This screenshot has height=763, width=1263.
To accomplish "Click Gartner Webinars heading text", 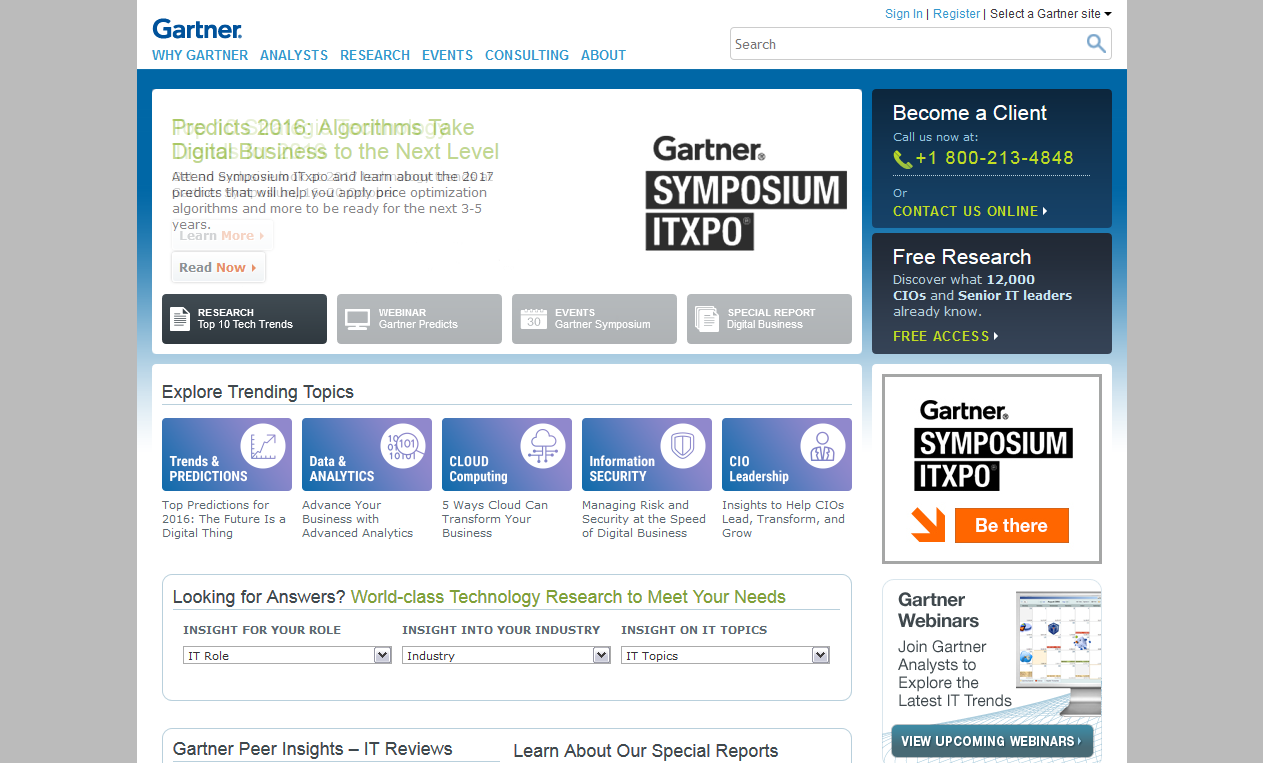I will click(938, 610).
